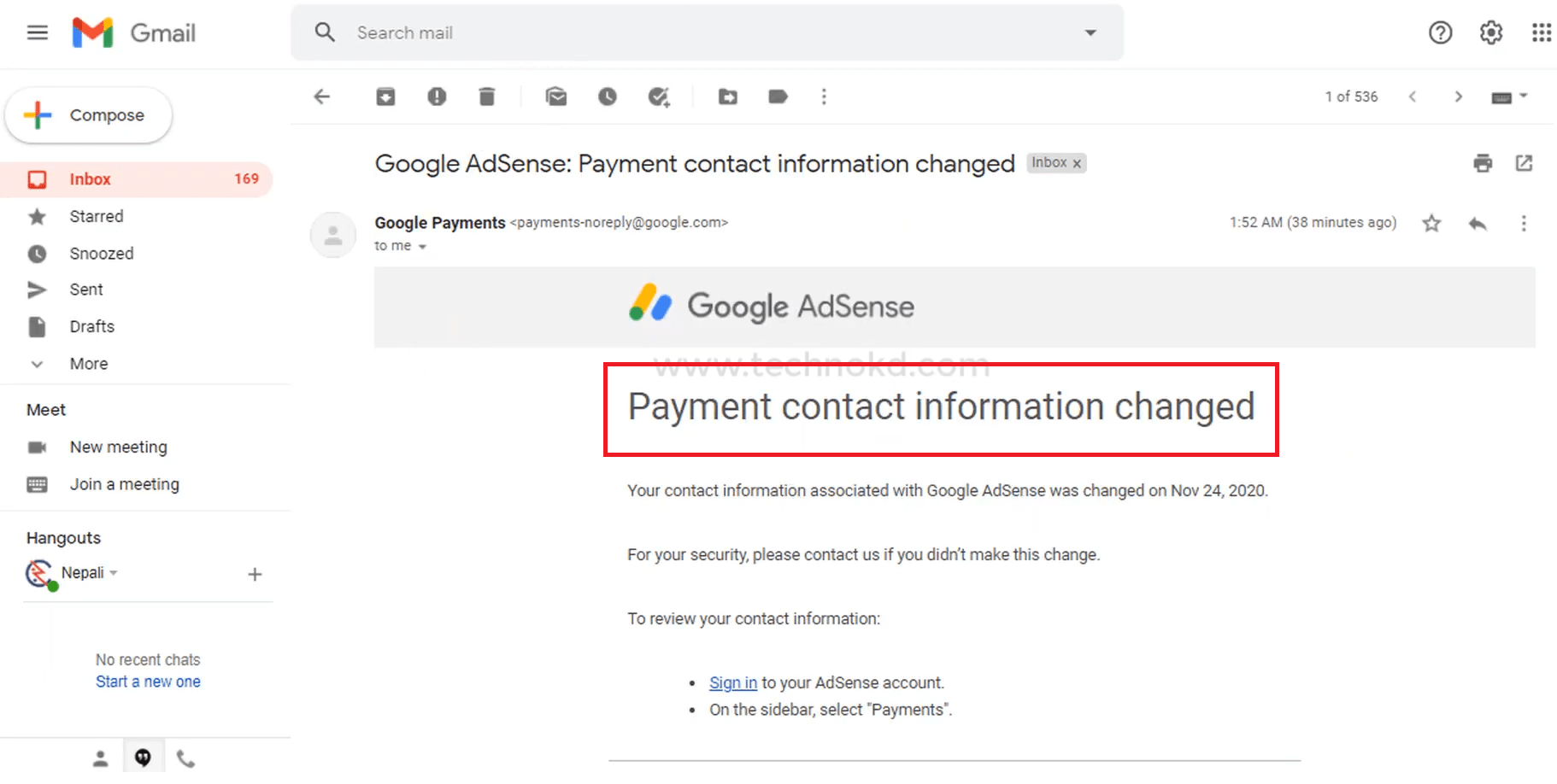Go to the Drafts folder
Image resolution: width=1557 pixels, height=784 pixels.
pyautogui.click(x=91, y=326)
